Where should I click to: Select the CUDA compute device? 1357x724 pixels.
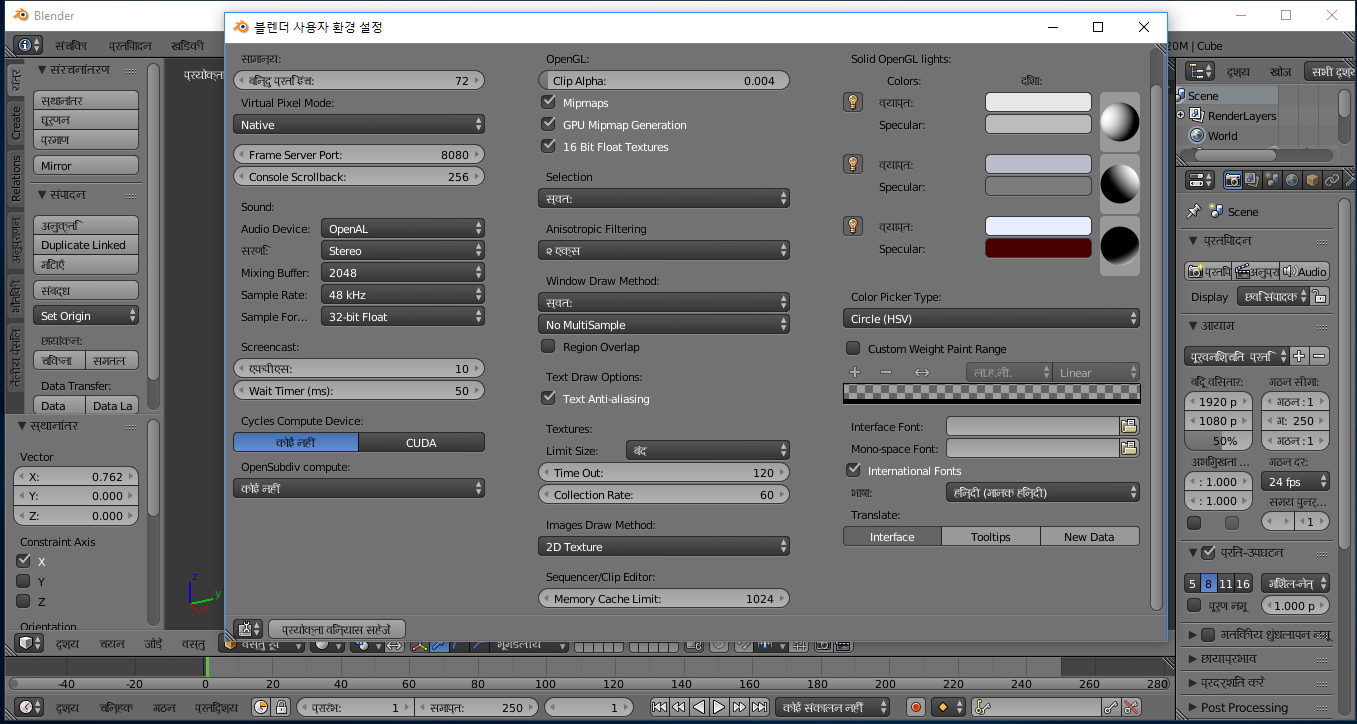click(x=421, y=443)
